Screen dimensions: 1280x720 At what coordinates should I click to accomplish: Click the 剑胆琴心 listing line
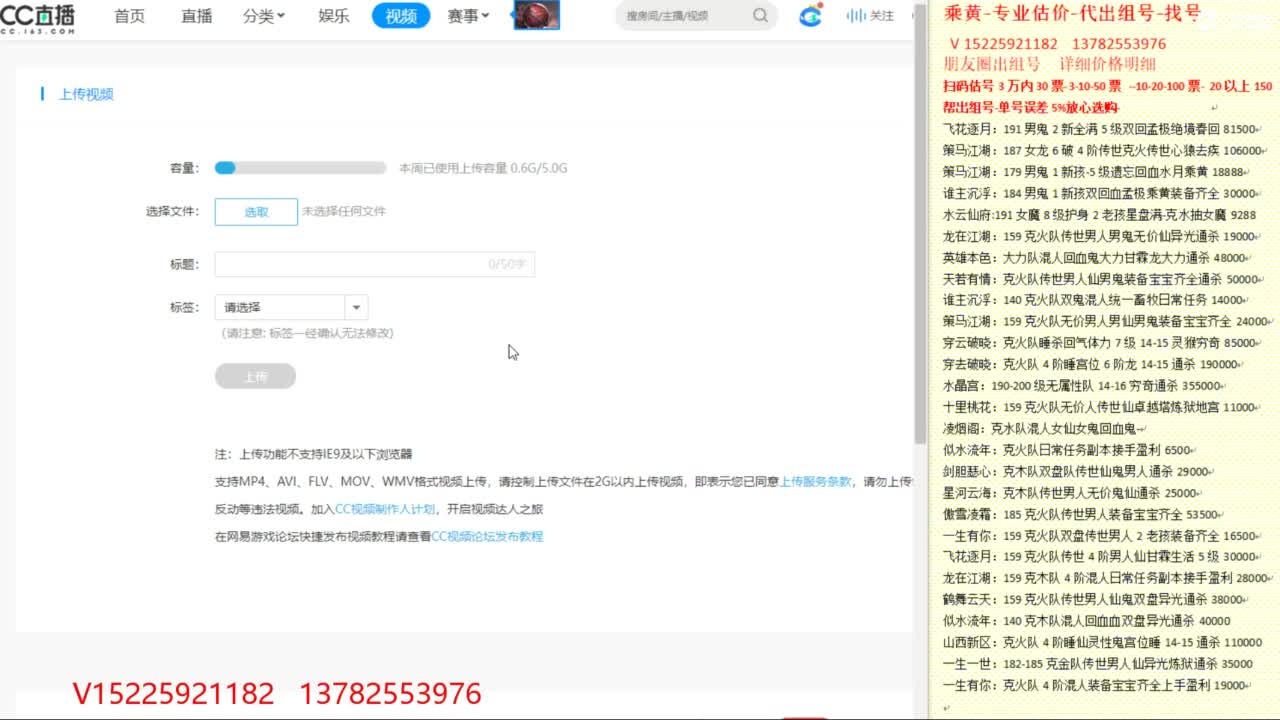pyautogui.click(x=1080, y=471)
